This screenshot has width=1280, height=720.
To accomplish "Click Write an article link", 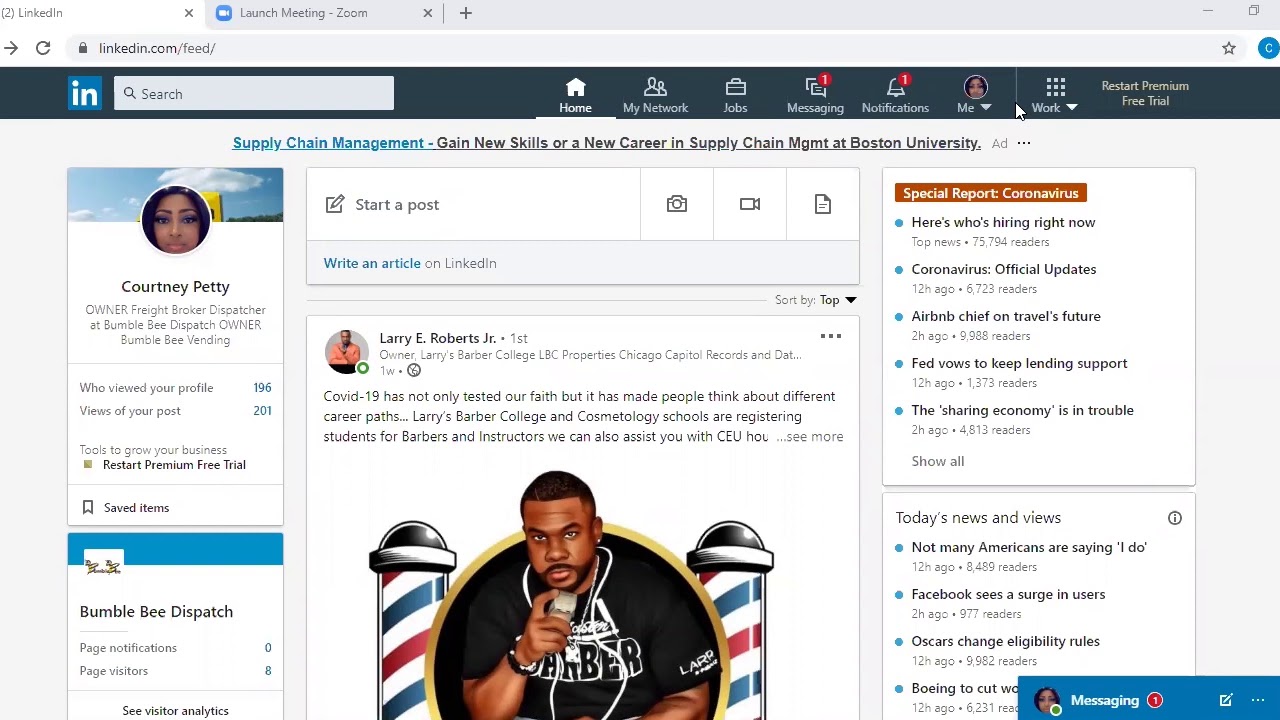I will click(372, 263).
